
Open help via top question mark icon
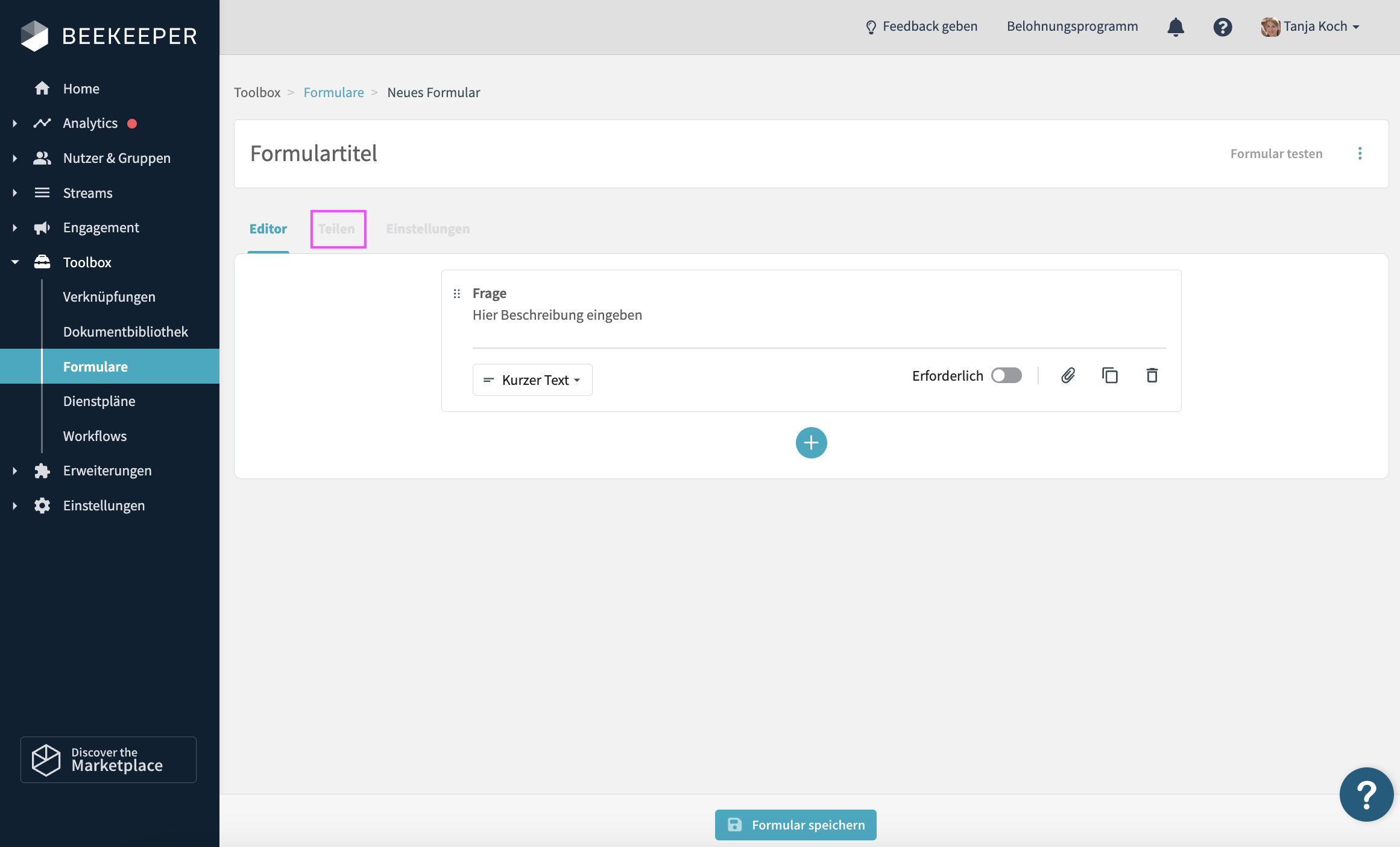(1222, 27)
